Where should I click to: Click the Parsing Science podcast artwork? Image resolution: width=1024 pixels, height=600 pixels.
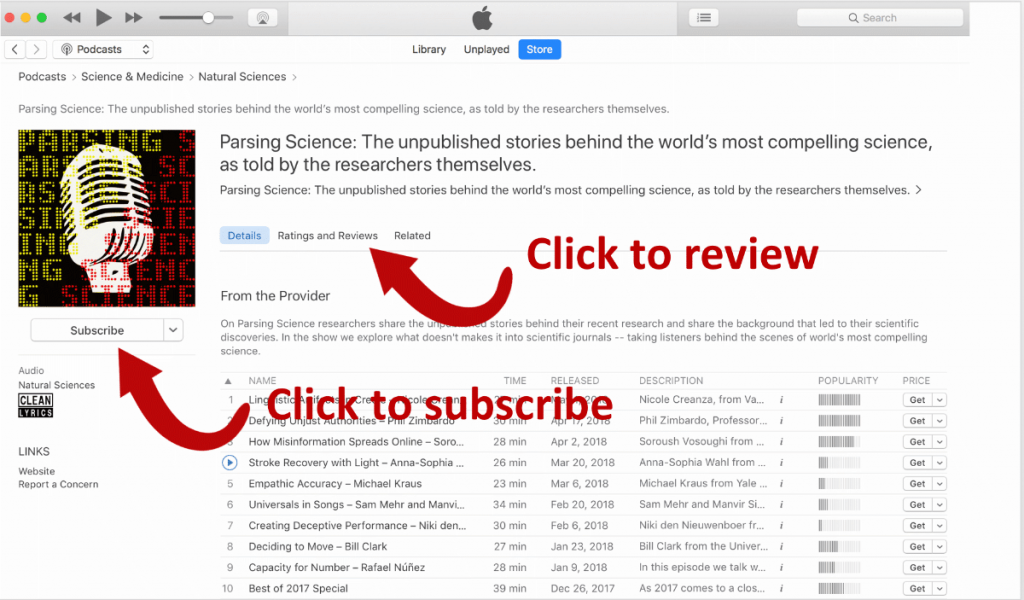[106, 218]
